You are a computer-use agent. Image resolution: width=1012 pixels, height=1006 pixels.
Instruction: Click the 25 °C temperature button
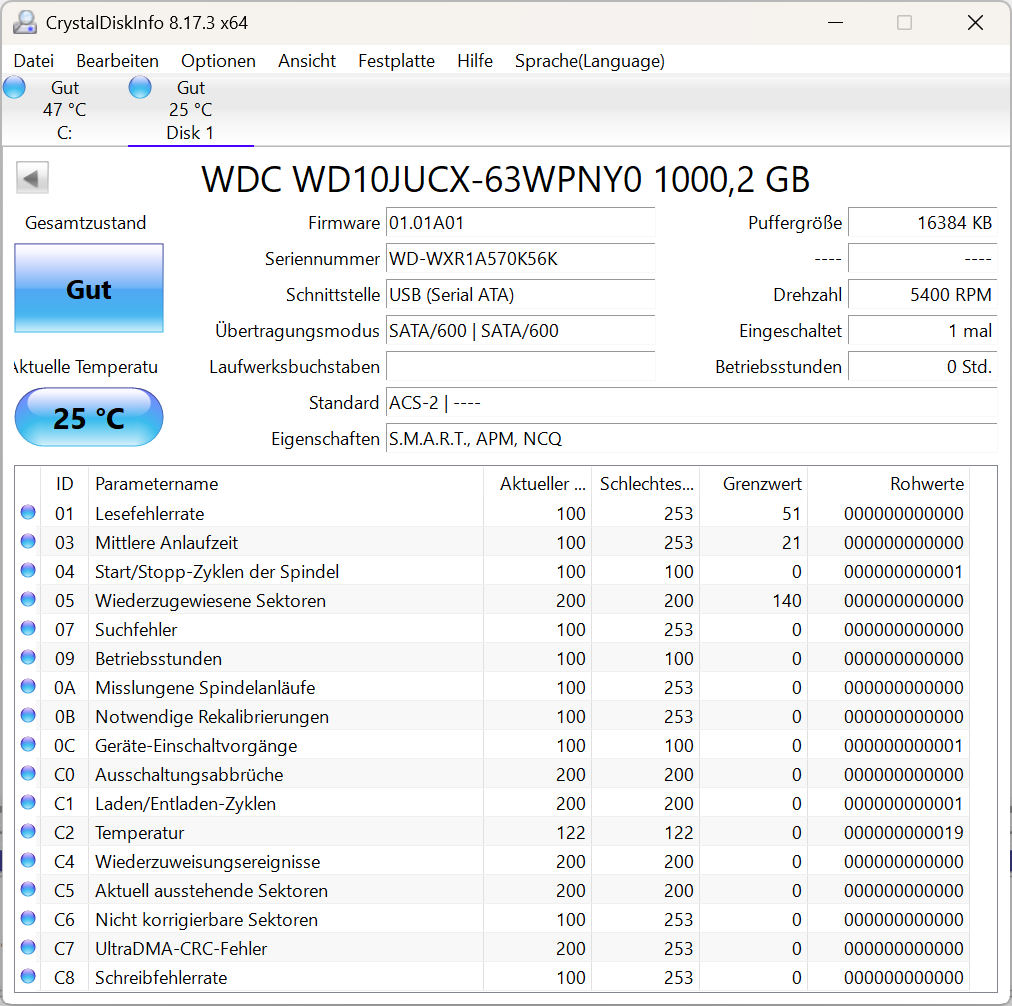point(89,417)
